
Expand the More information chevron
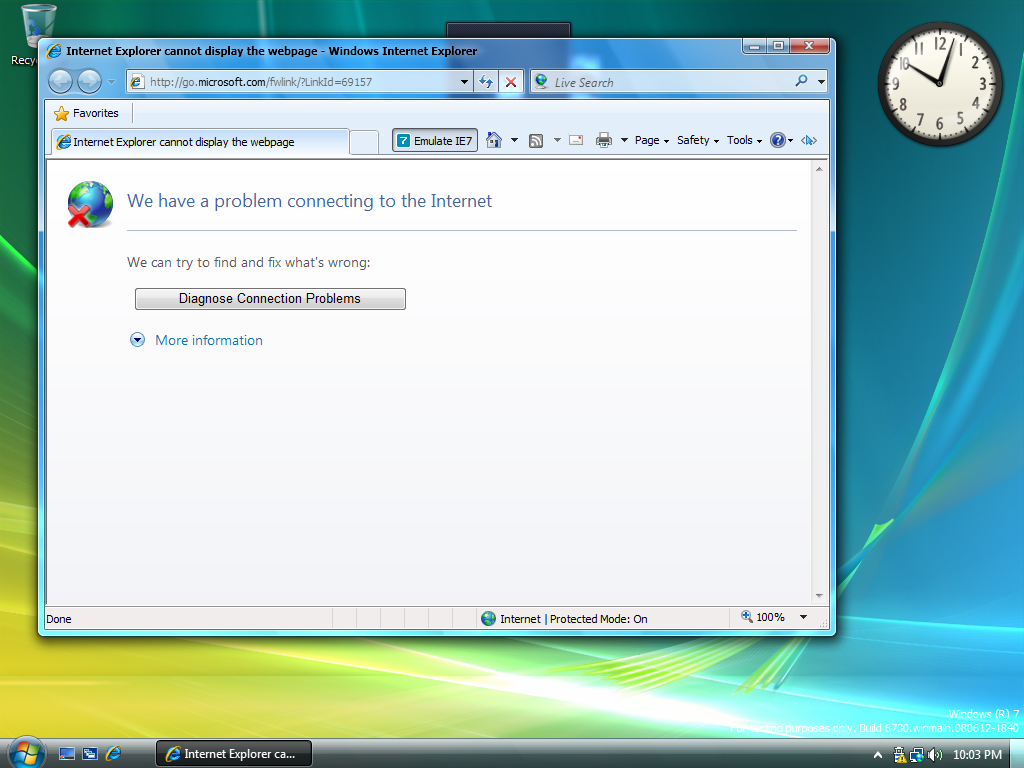pyautogui.click(x=137, y=340)
